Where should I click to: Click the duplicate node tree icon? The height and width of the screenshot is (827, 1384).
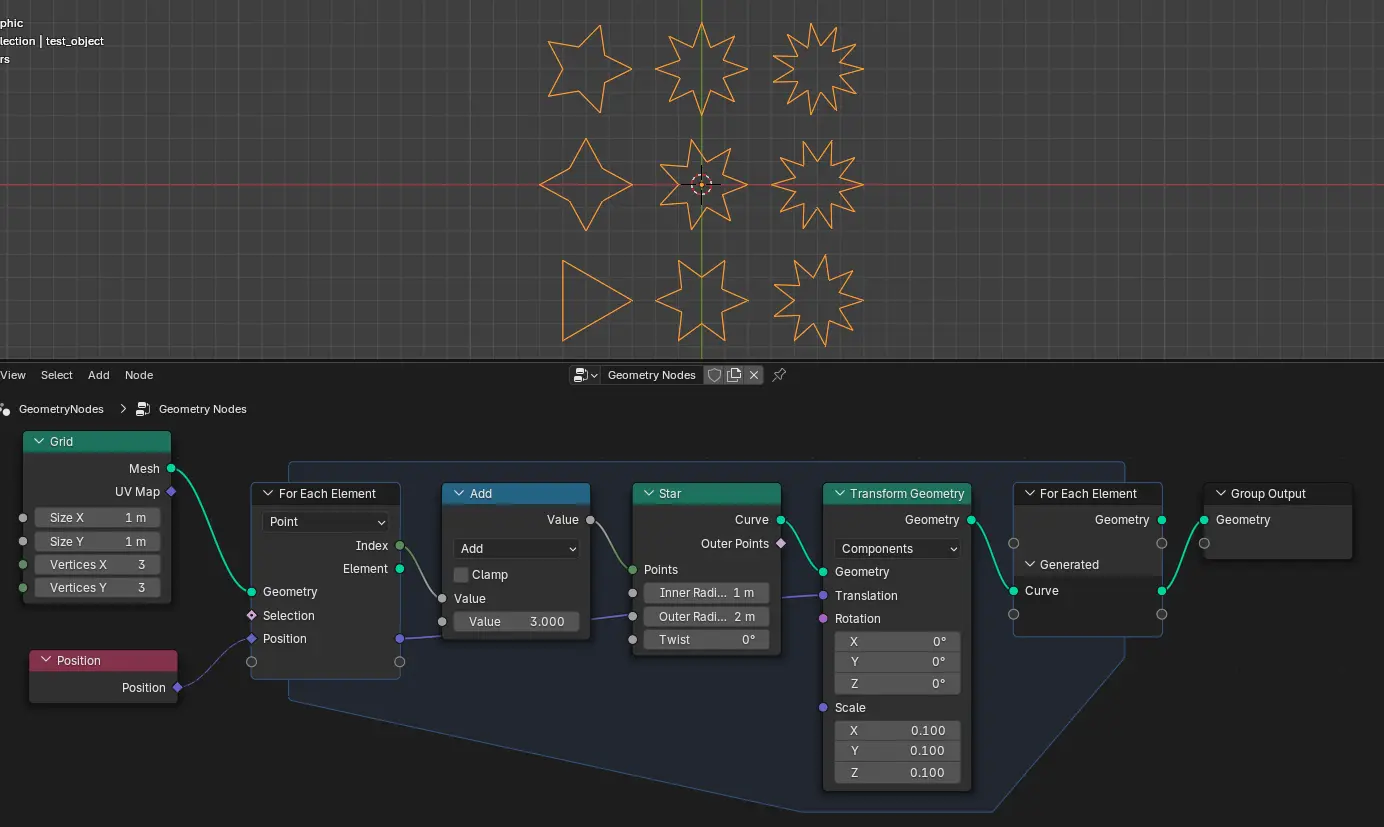[x=734, y=375]
